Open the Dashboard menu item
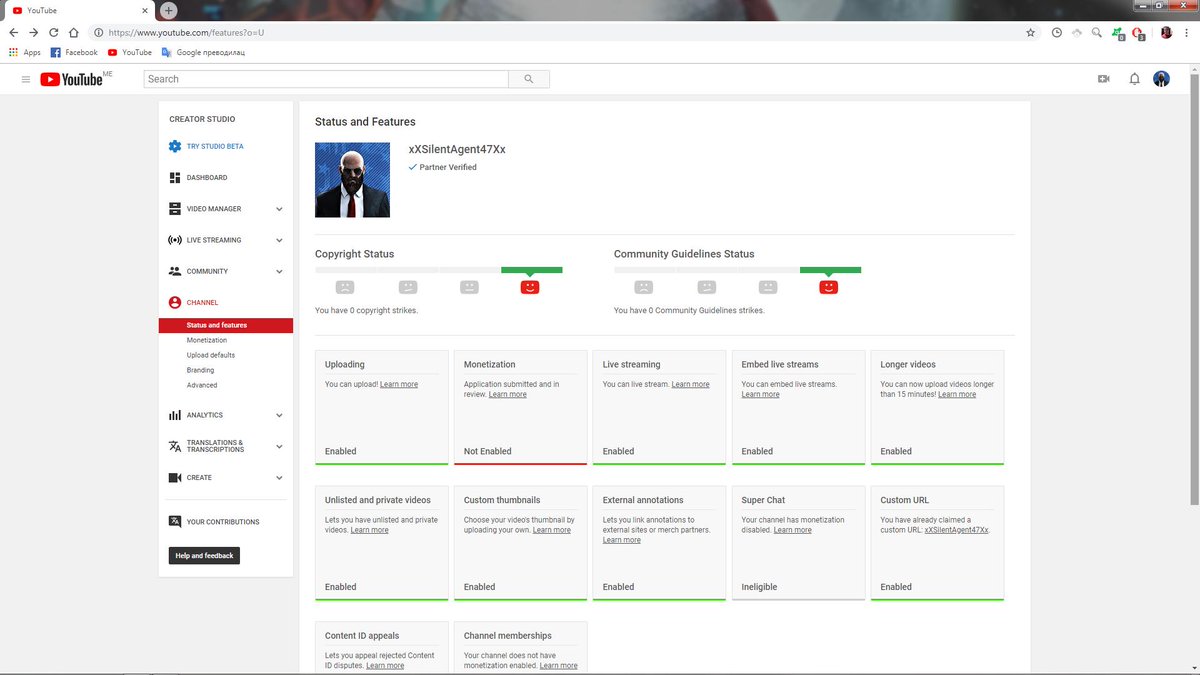The width and height of the screenshot is (1200, 675). 207,178
